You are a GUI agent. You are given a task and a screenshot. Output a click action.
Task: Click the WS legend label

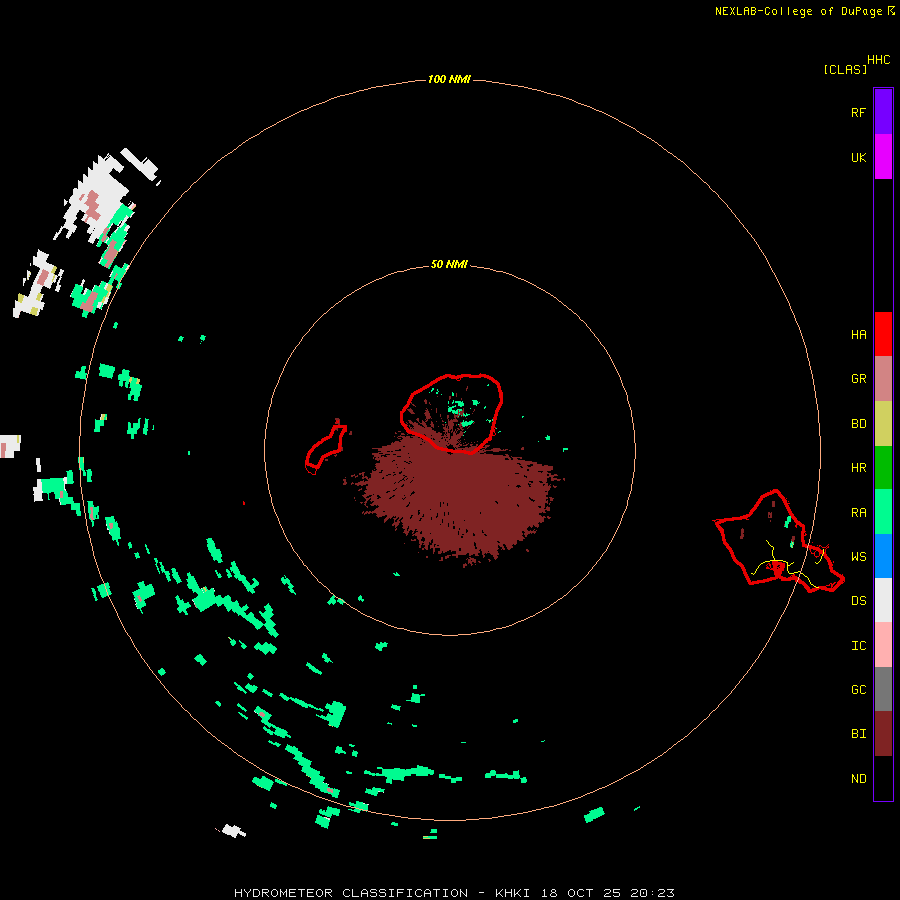(x=858, y=557)
